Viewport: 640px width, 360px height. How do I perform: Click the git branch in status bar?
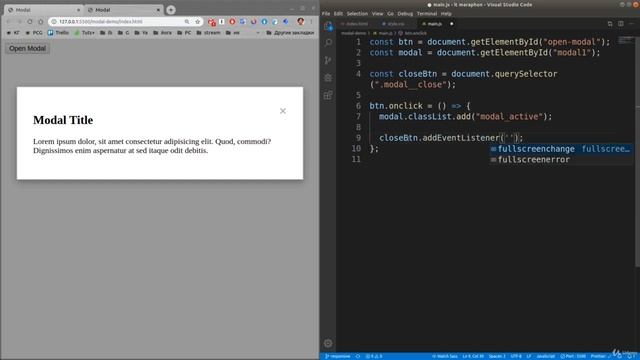pos(338,356)
